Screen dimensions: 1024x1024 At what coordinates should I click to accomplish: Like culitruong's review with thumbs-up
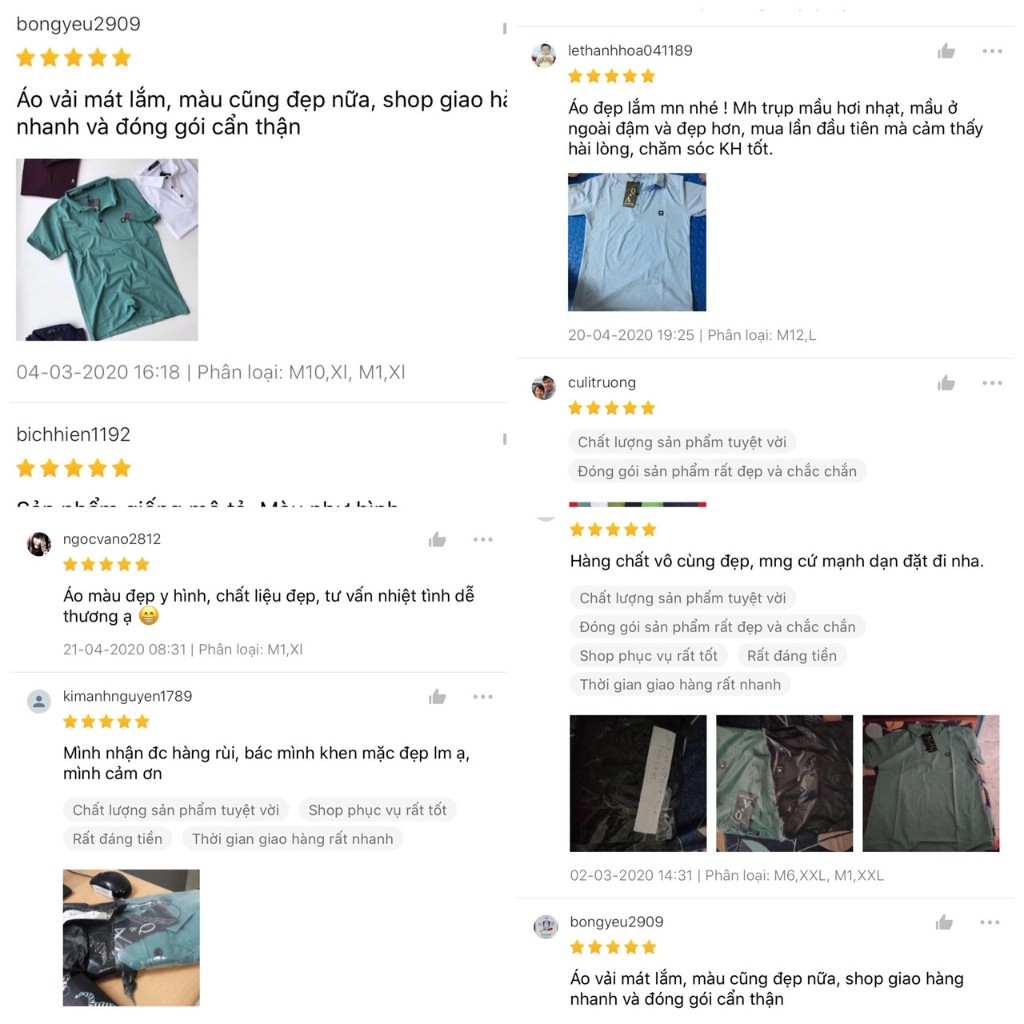[x=946, y=383]
